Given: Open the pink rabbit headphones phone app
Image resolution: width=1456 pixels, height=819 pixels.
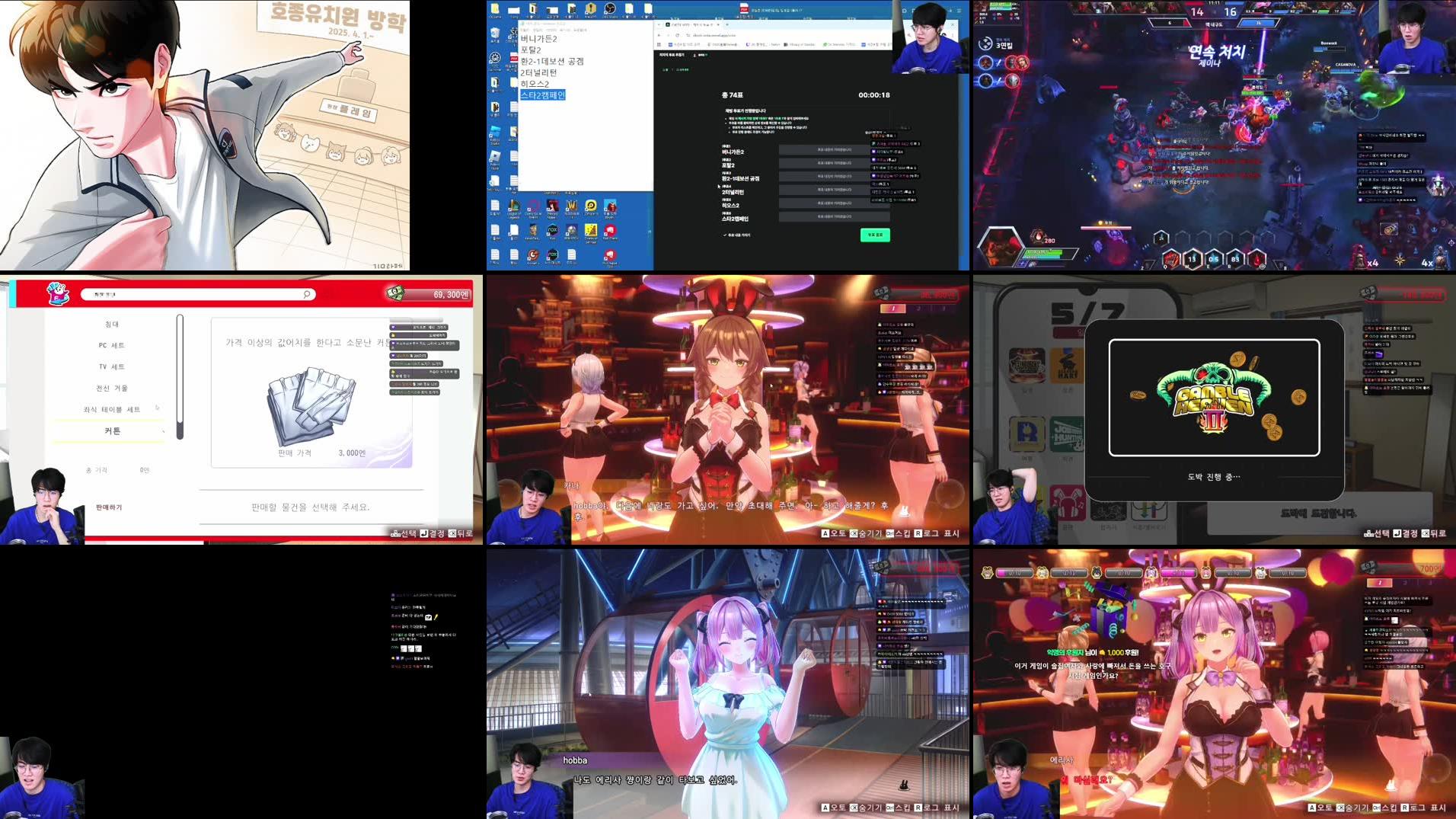Looking at the screenshot, I should 1067,504.
